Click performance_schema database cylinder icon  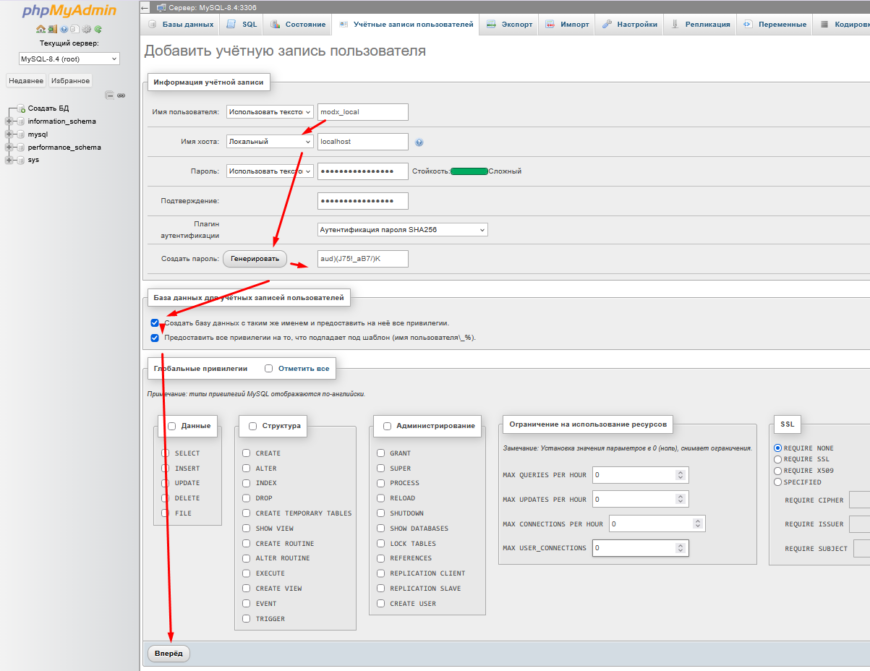21,147
